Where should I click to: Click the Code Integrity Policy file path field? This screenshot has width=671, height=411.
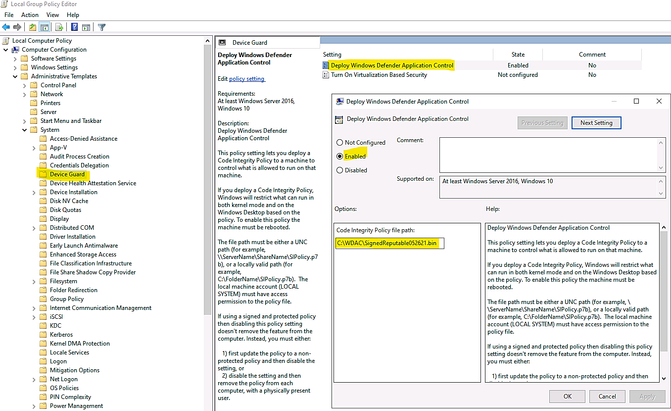coord(389,243)
